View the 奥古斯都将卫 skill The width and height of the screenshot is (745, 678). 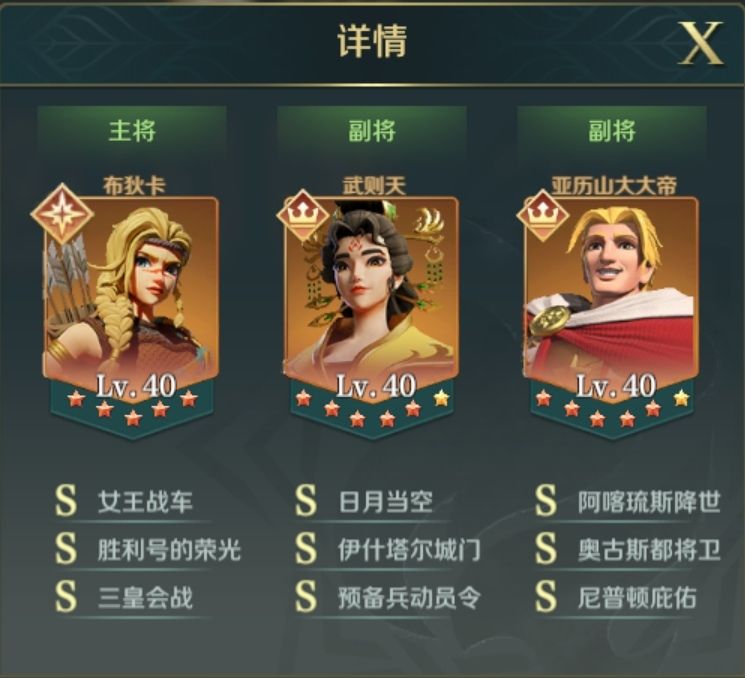tap(649, 550)
